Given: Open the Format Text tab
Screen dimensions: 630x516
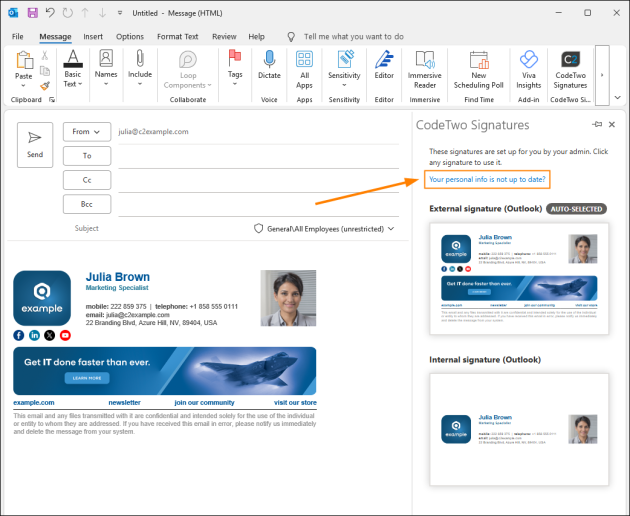Looking at the screenshot, I should (x=178, y=37).
